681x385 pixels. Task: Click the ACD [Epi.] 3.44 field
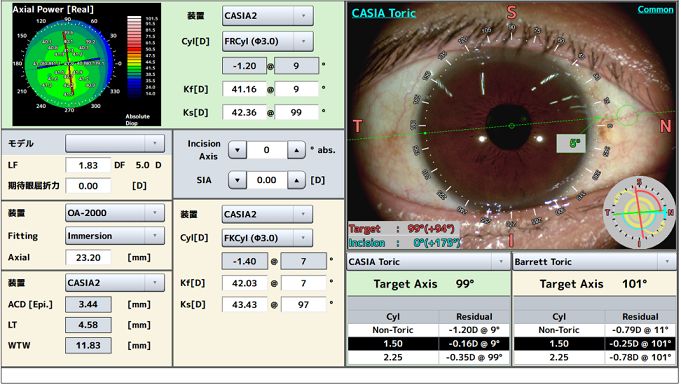pyautogui.click(x=88, y=304)
